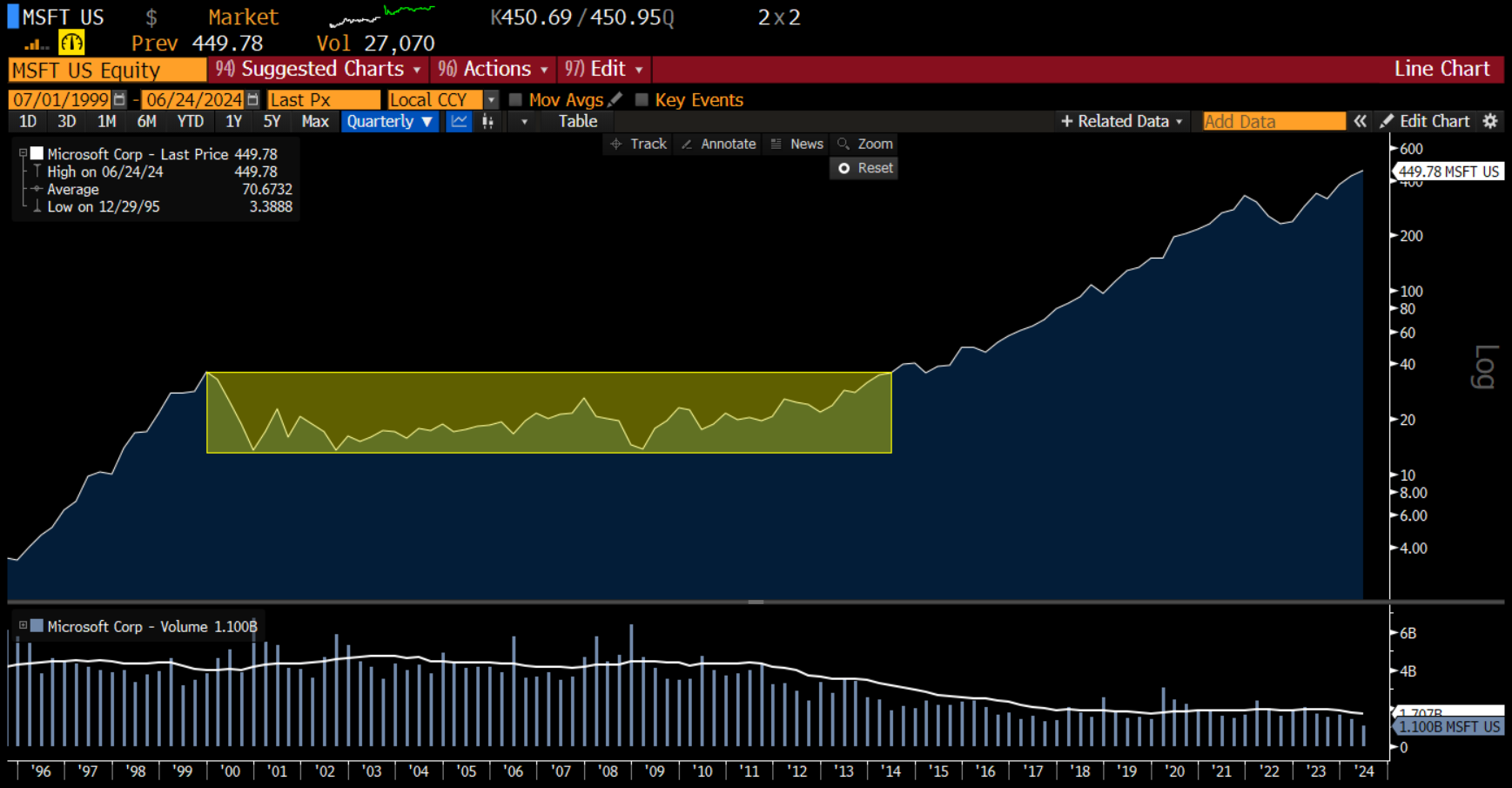The height and width of the screenshot is (788, 1512).
Task: Select the line chart type icon
Action: point(459,121)
